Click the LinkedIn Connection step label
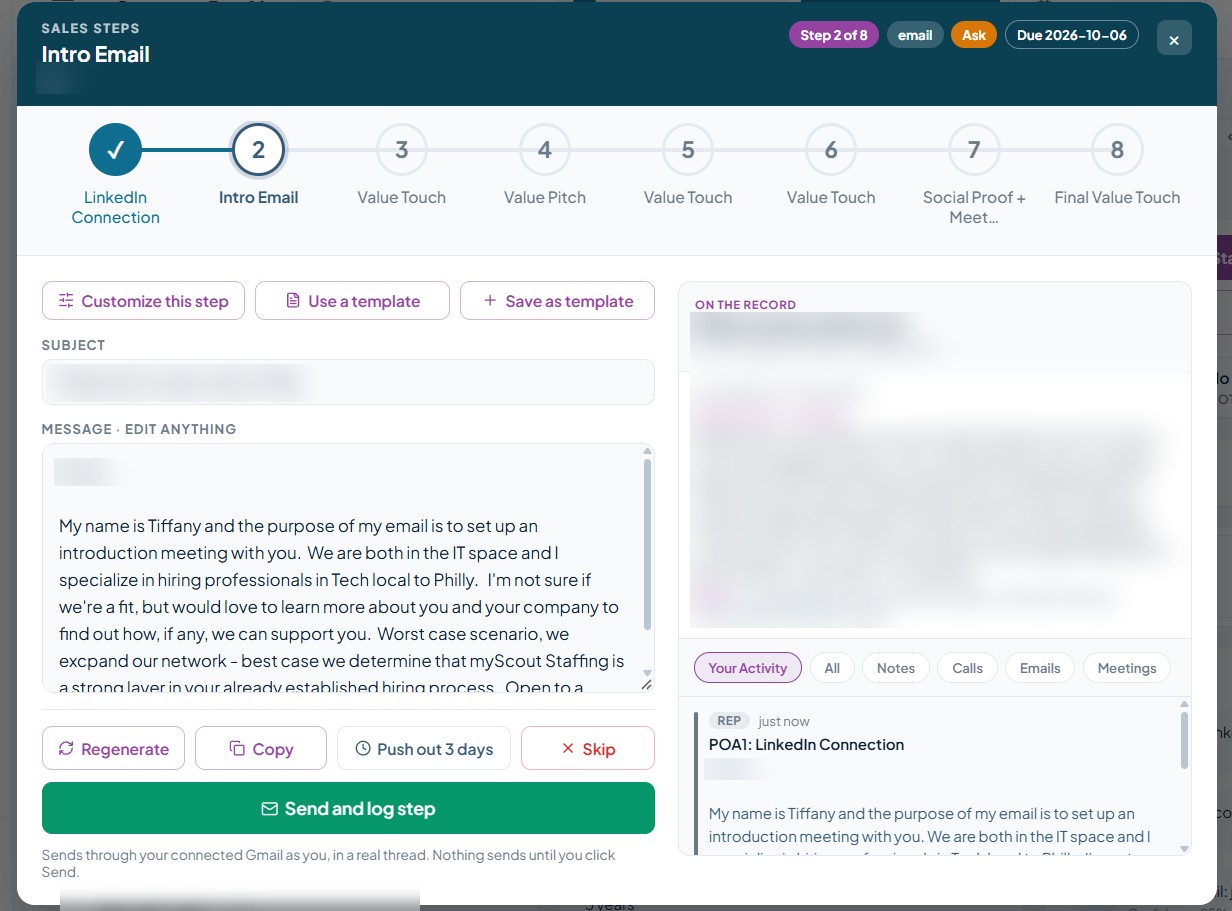The image size is (1232, 911). 115,207
